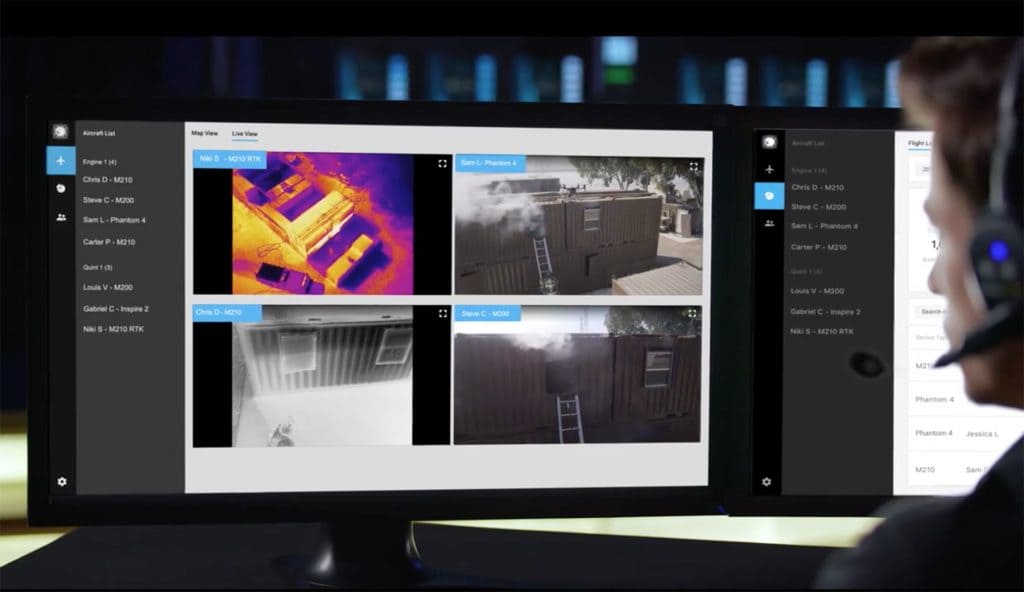Click airplane icon in right monitor sidebar

point(768,169)
